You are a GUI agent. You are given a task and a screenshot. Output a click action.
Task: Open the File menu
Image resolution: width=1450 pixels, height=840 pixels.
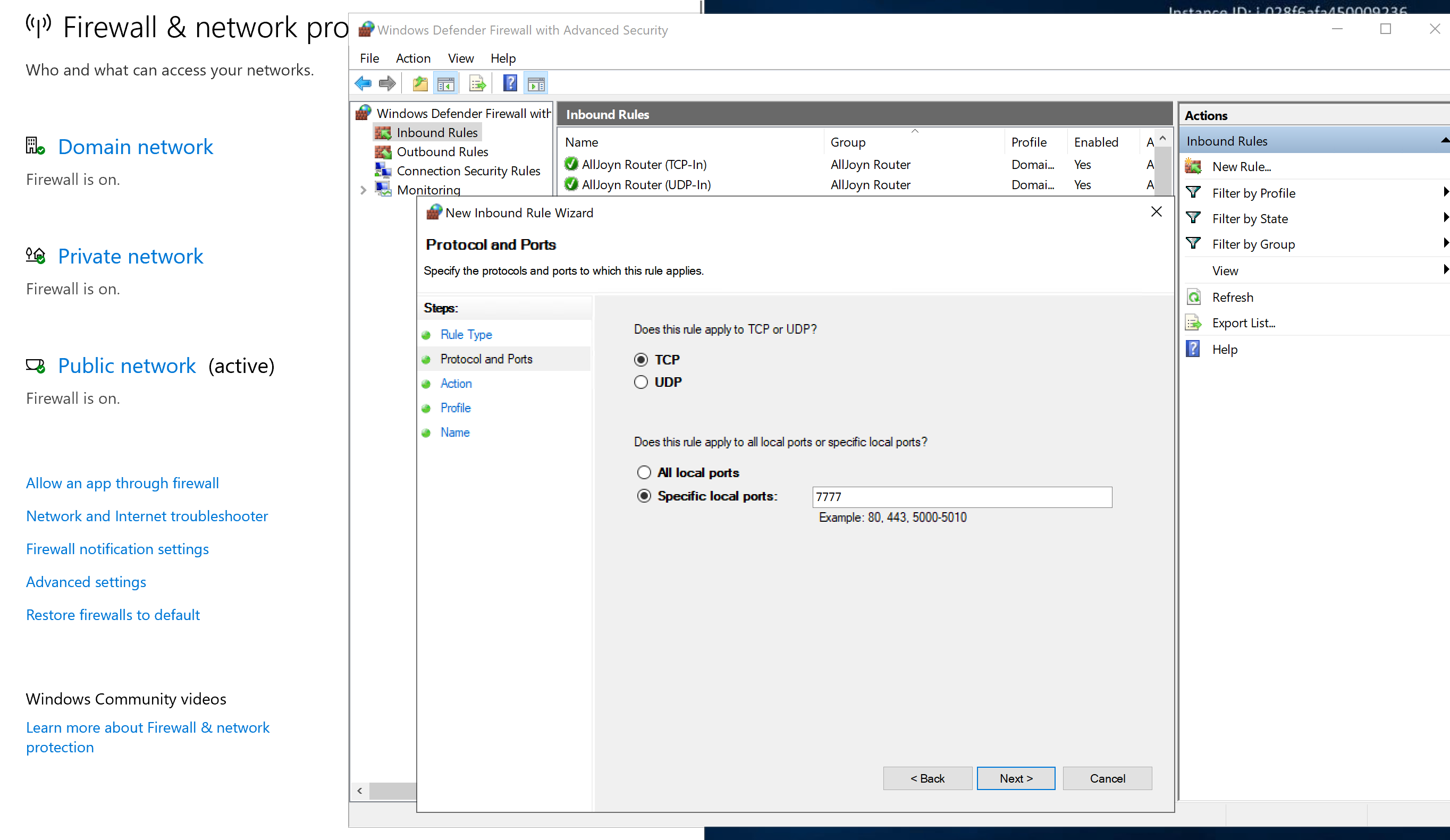(369, 58)
